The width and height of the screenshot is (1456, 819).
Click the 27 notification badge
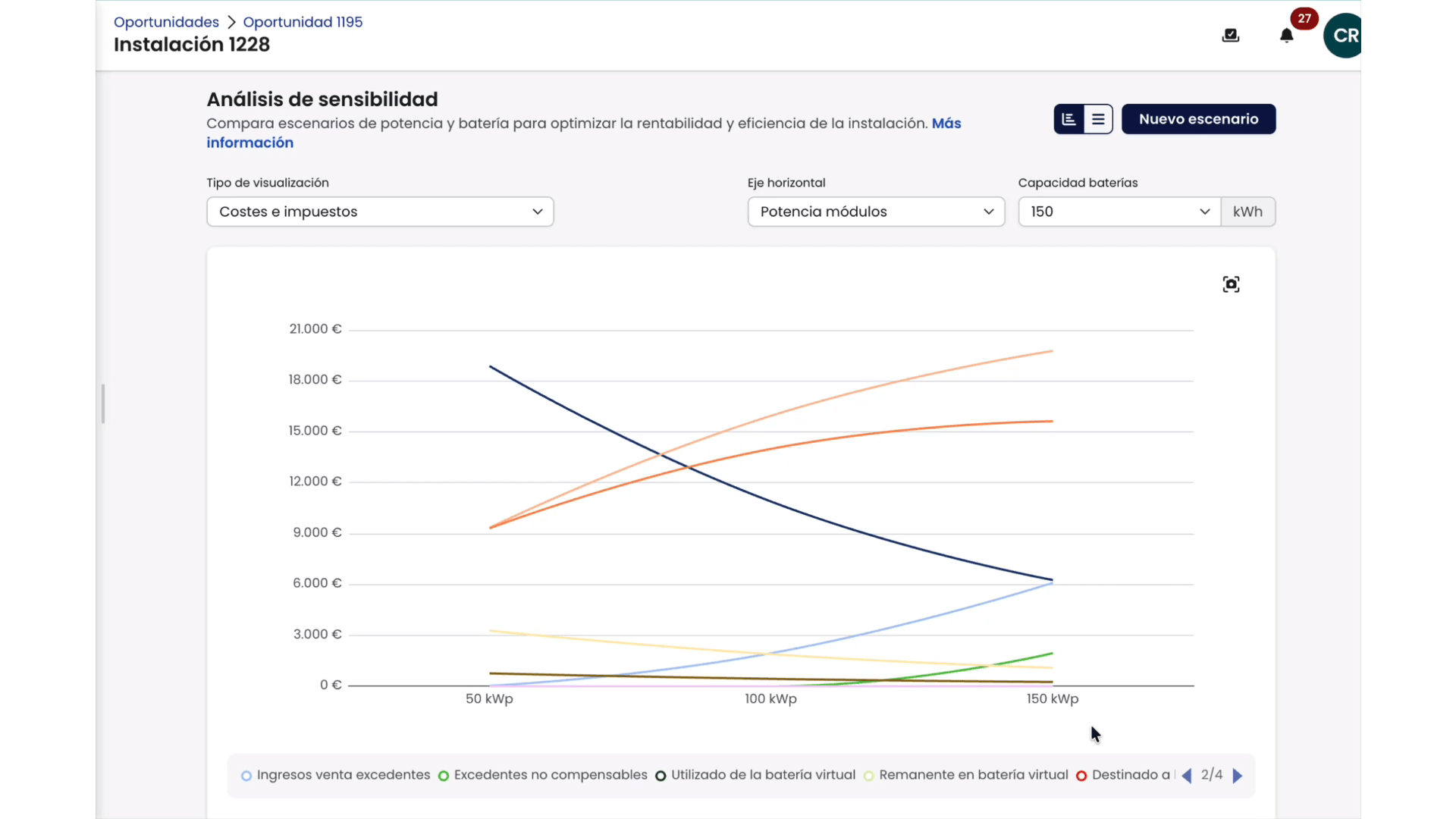click(1304, 18)
